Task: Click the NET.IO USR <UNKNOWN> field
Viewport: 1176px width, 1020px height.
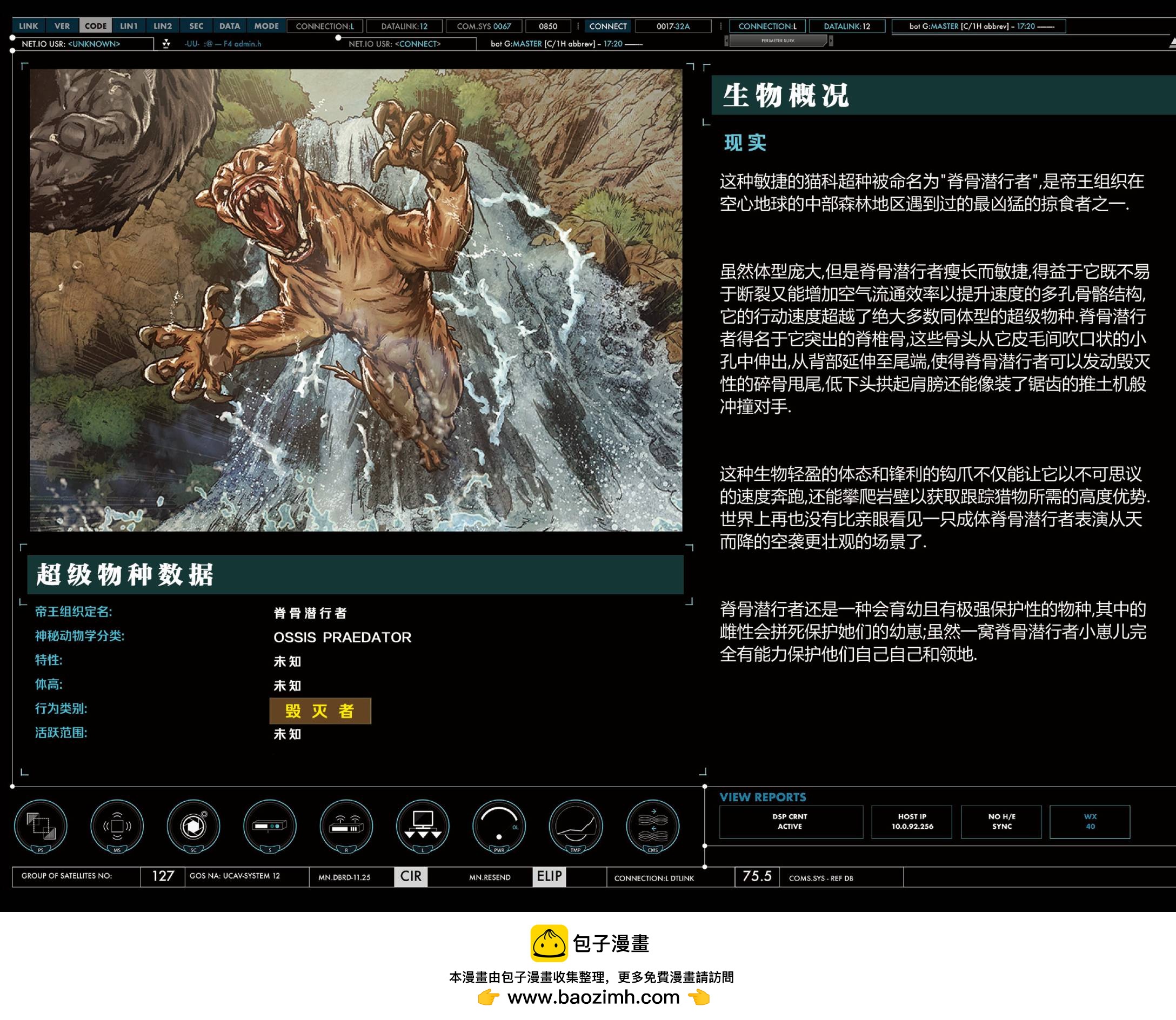Action: [83, 44]
